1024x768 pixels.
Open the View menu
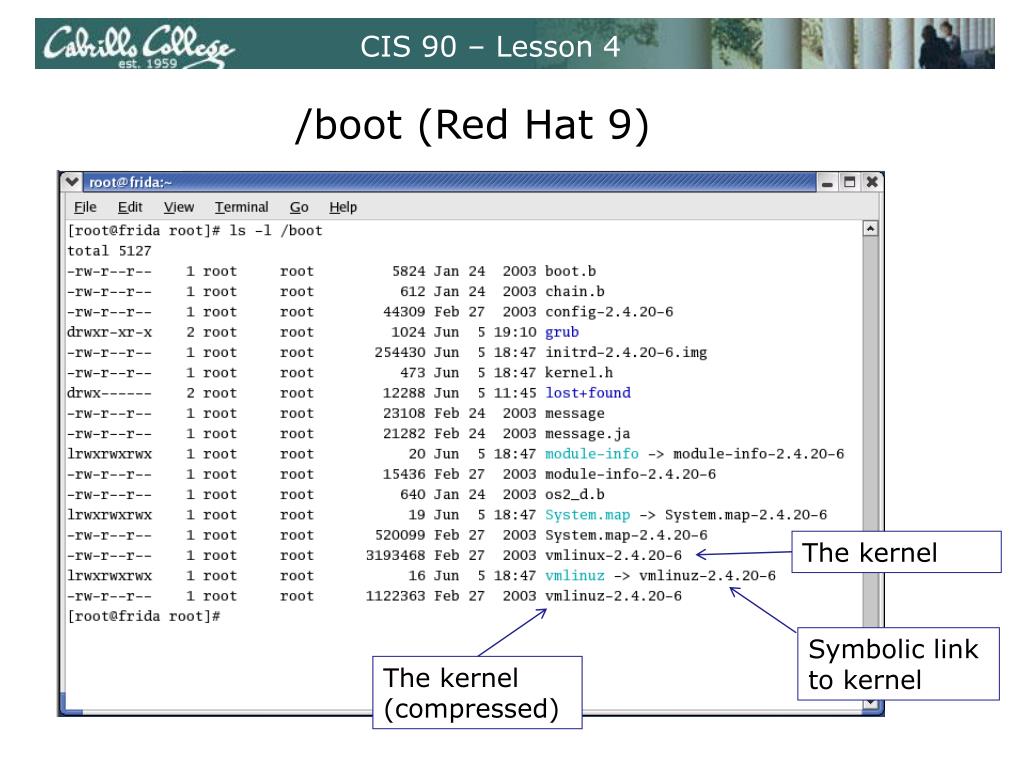pos(179,207)
